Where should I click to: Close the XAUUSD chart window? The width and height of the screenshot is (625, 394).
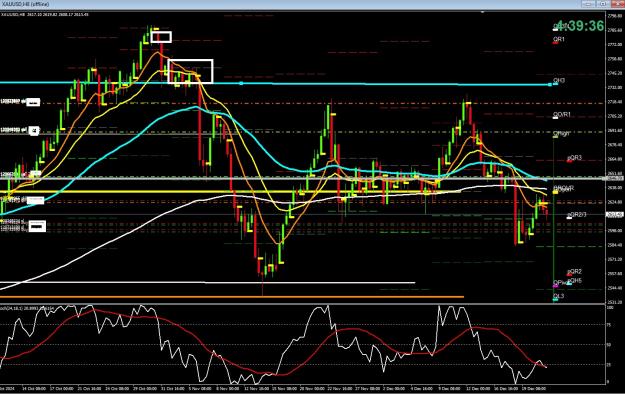point(617,4)
